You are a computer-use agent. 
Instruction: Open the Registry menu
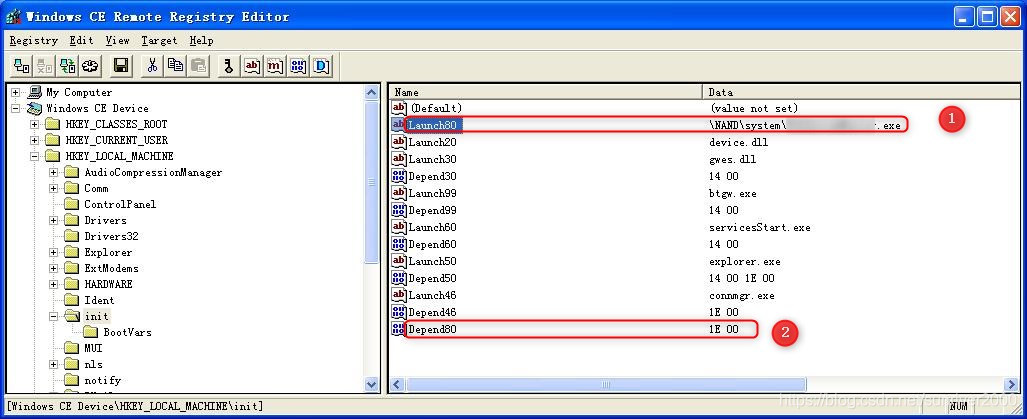pos(34,41)
